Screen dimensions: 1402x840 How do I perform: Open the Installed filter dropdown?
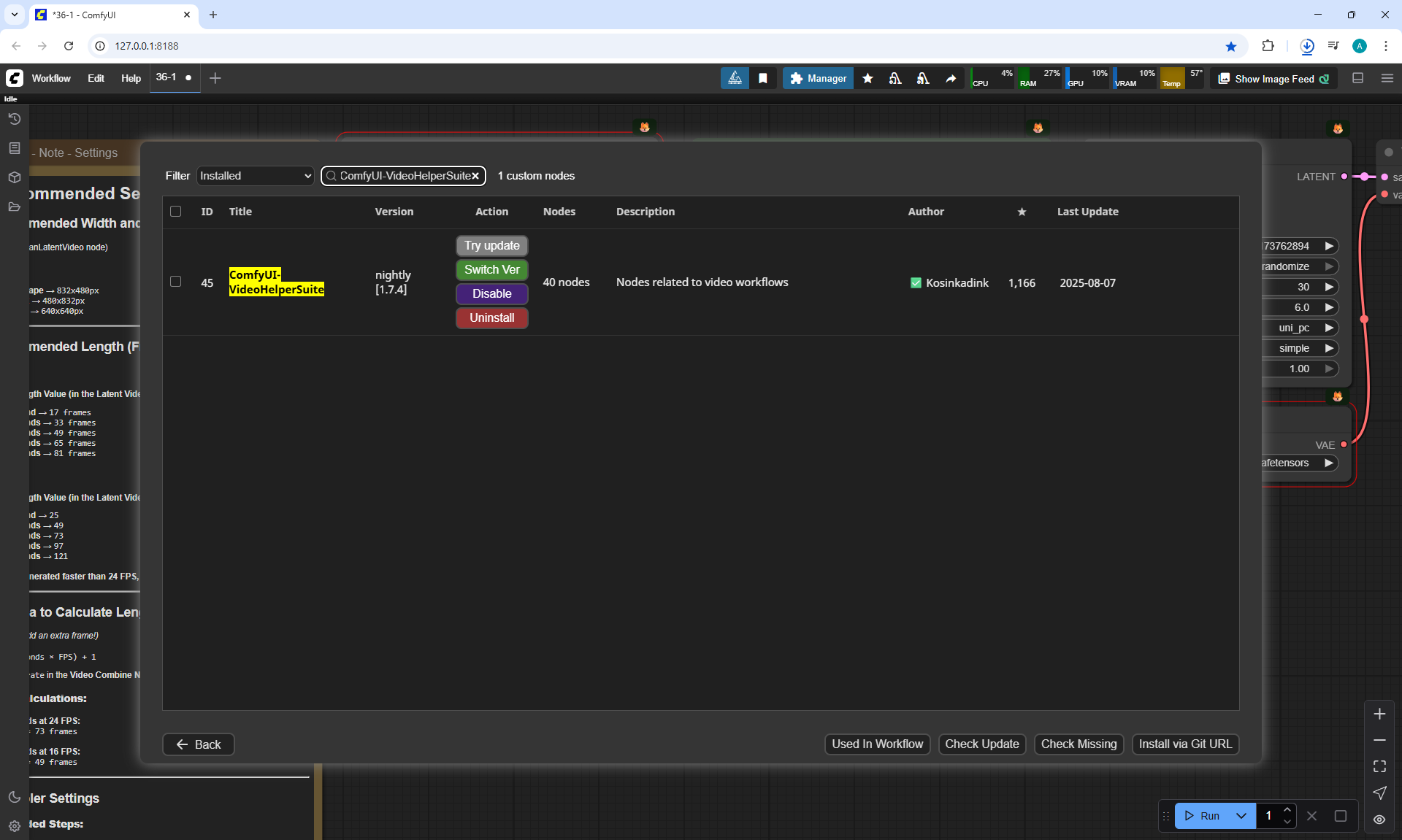pyautogui.click(x=255, y=176)
